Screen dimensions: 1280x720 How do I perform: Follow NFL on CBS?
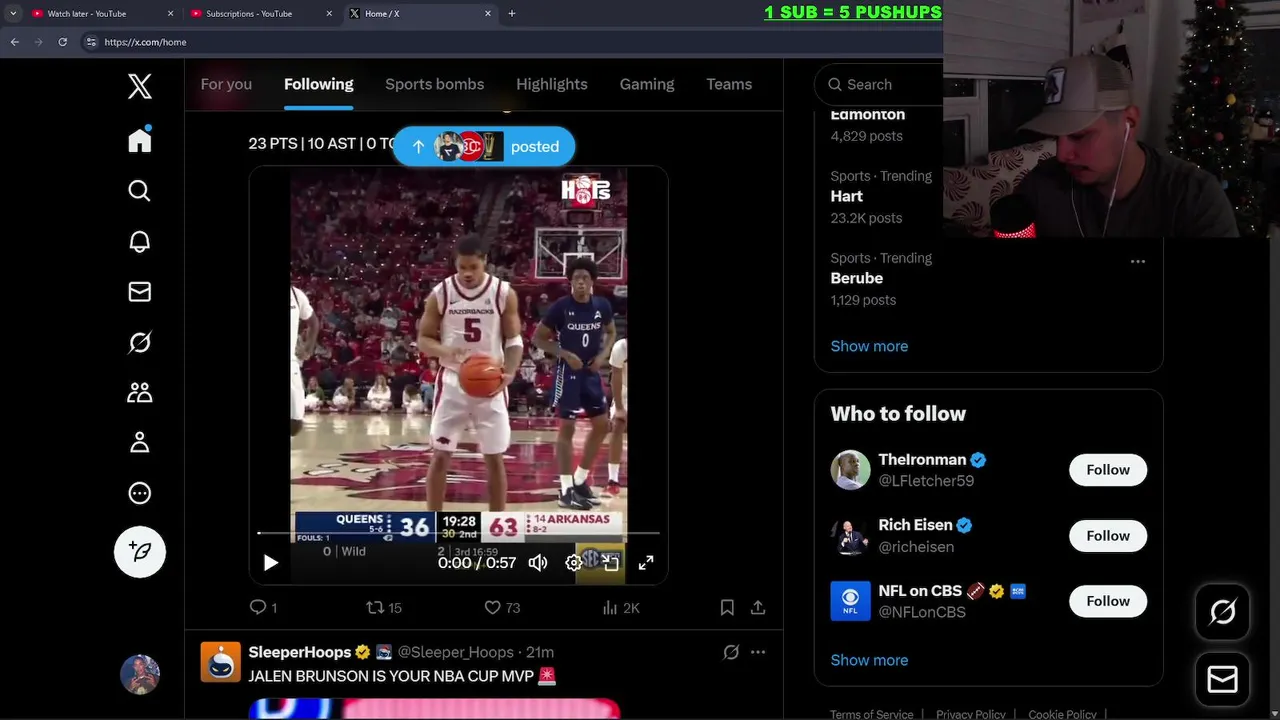click(1108, 601)
